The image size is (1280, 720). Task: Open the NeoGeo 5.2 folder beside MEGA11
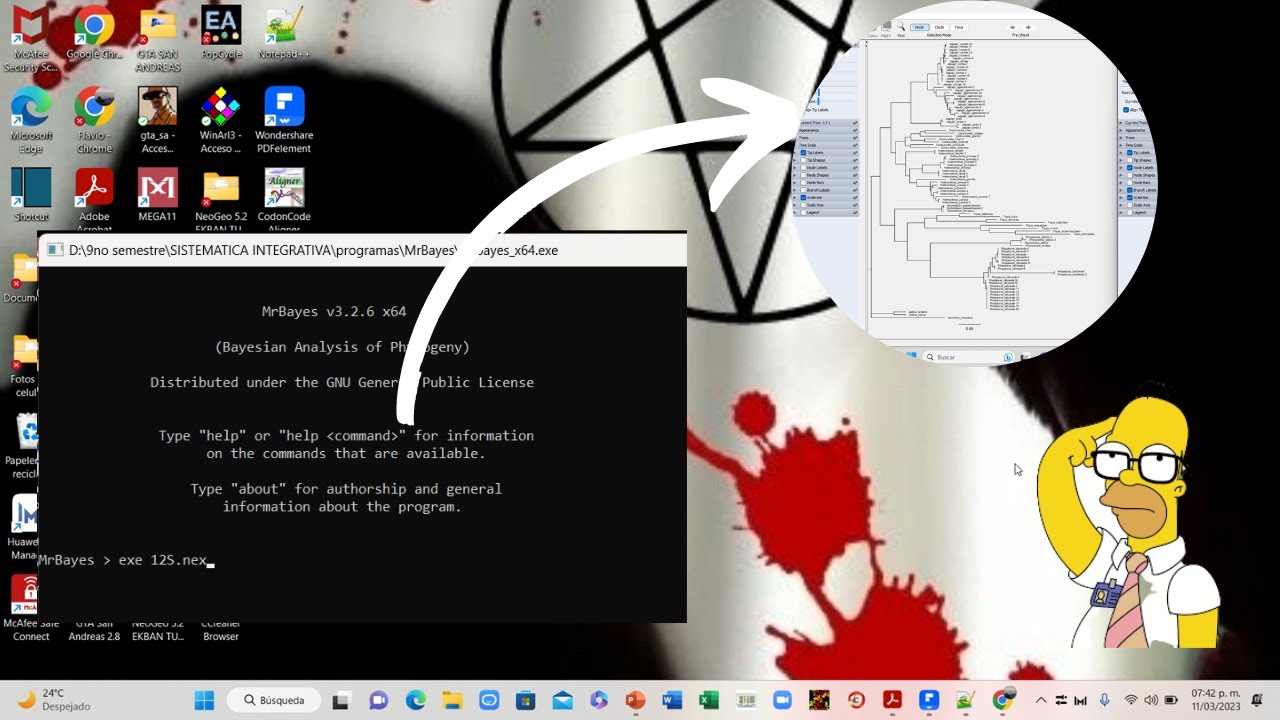[x=221, y=199]
